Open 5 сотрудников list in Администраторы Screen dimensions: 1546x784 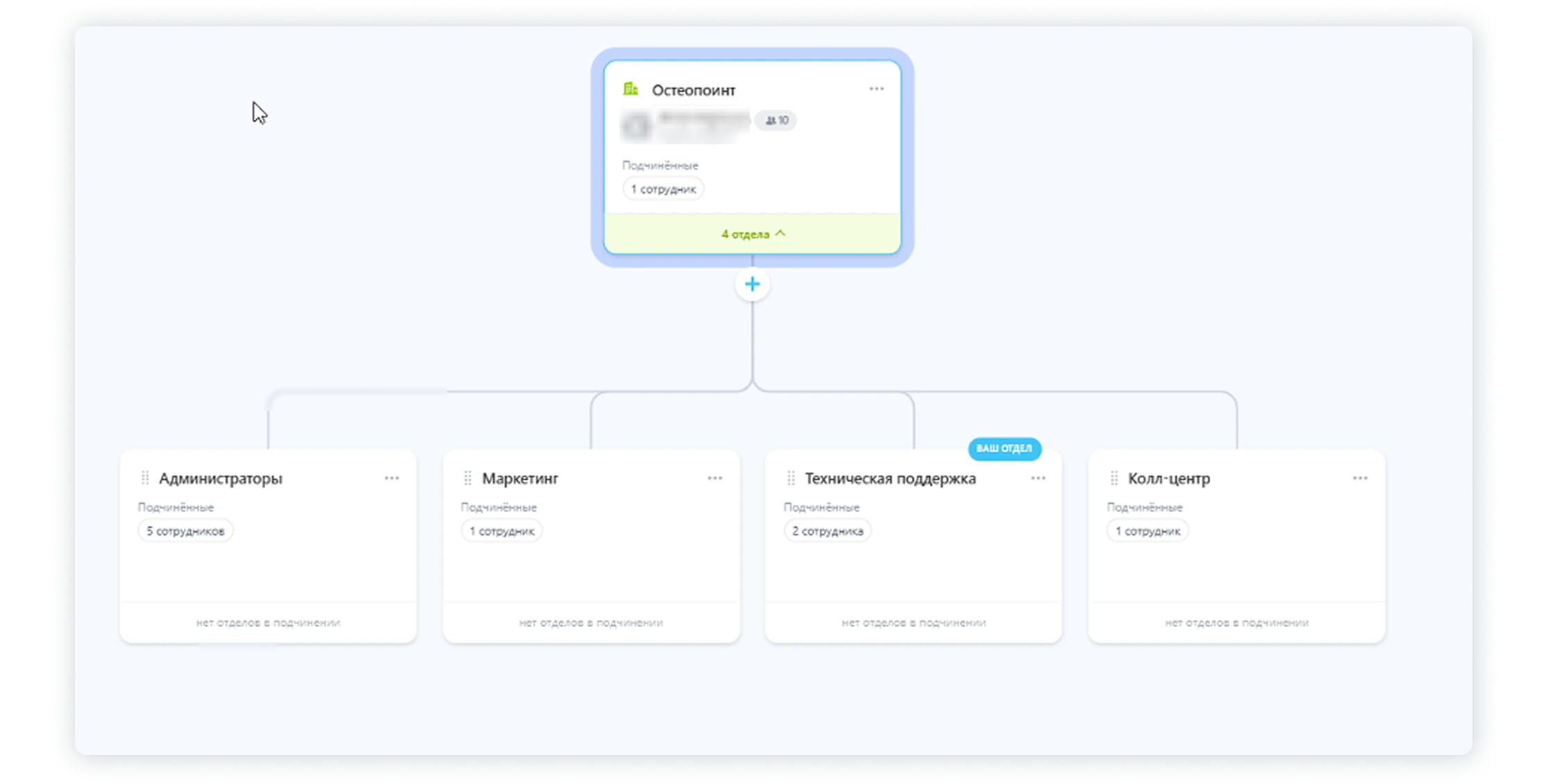185,530
